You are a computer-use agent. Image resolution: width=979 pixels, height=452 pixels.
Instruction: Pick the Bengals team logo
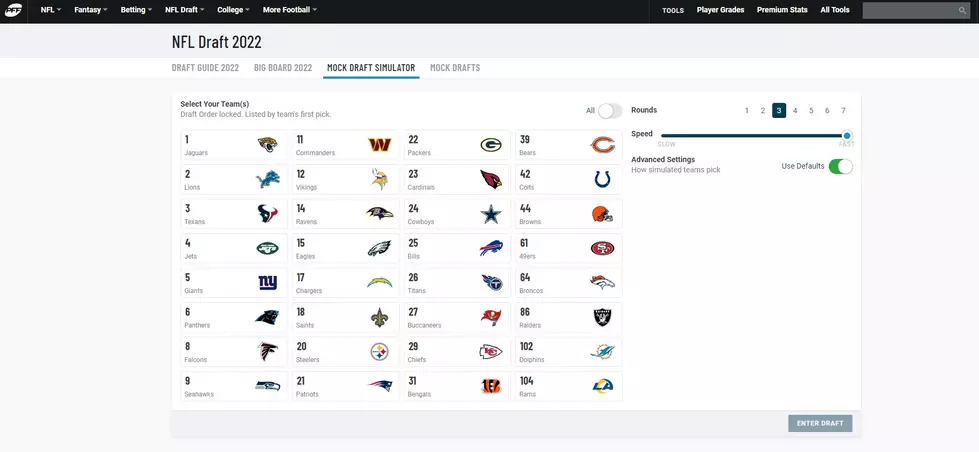click(491, 386)
